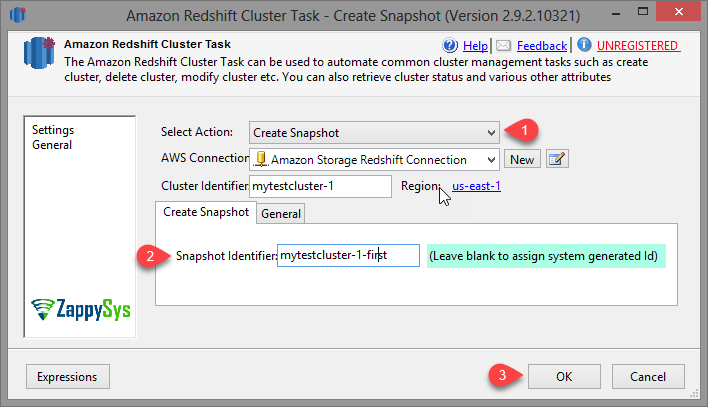Click the ZappySys logo

click(x=81, y=309)
